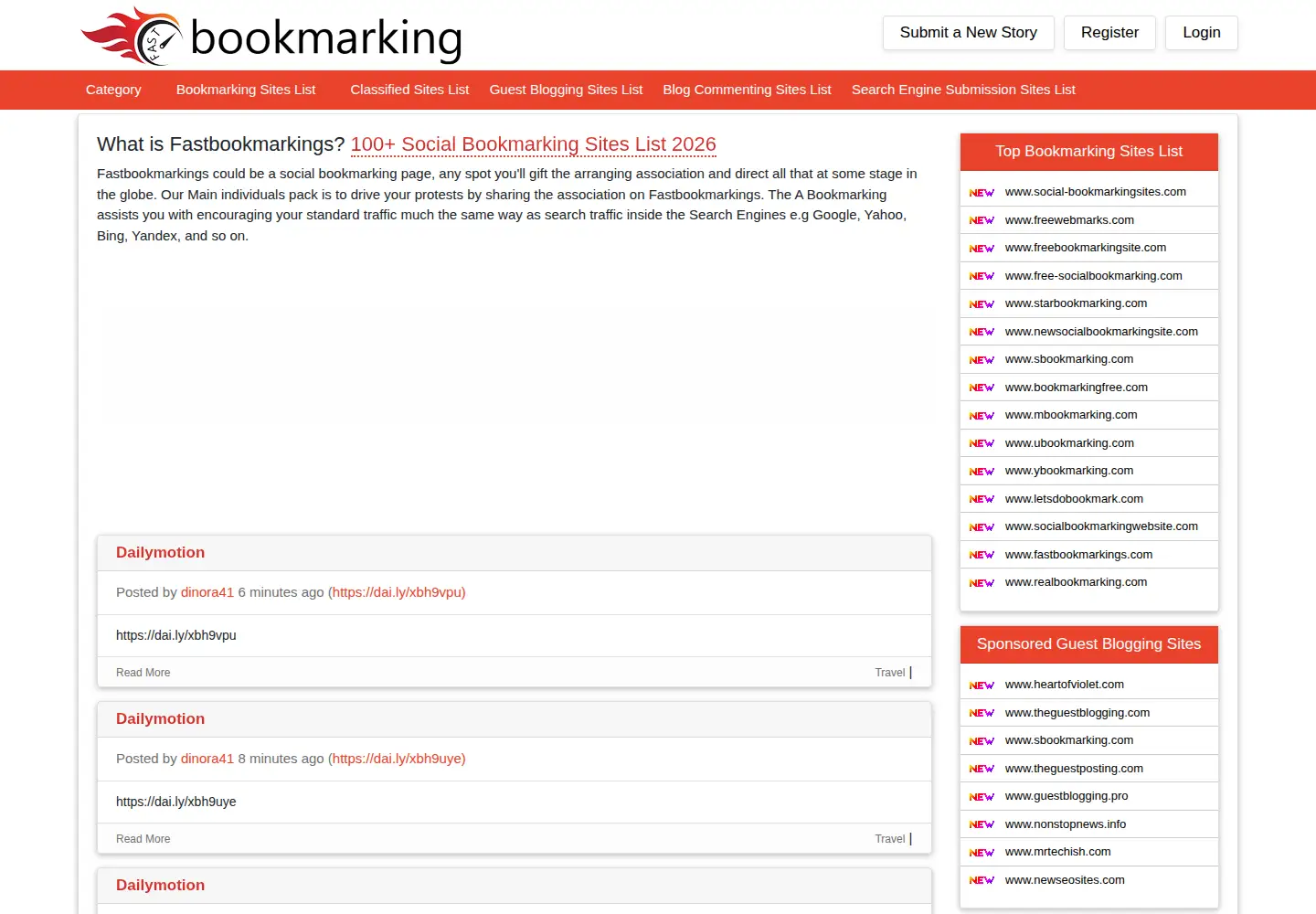The width and height of the screenshot is (1316, 914).
Task: Select Travel category on xbh9vpu post
Action: (889, 673)
